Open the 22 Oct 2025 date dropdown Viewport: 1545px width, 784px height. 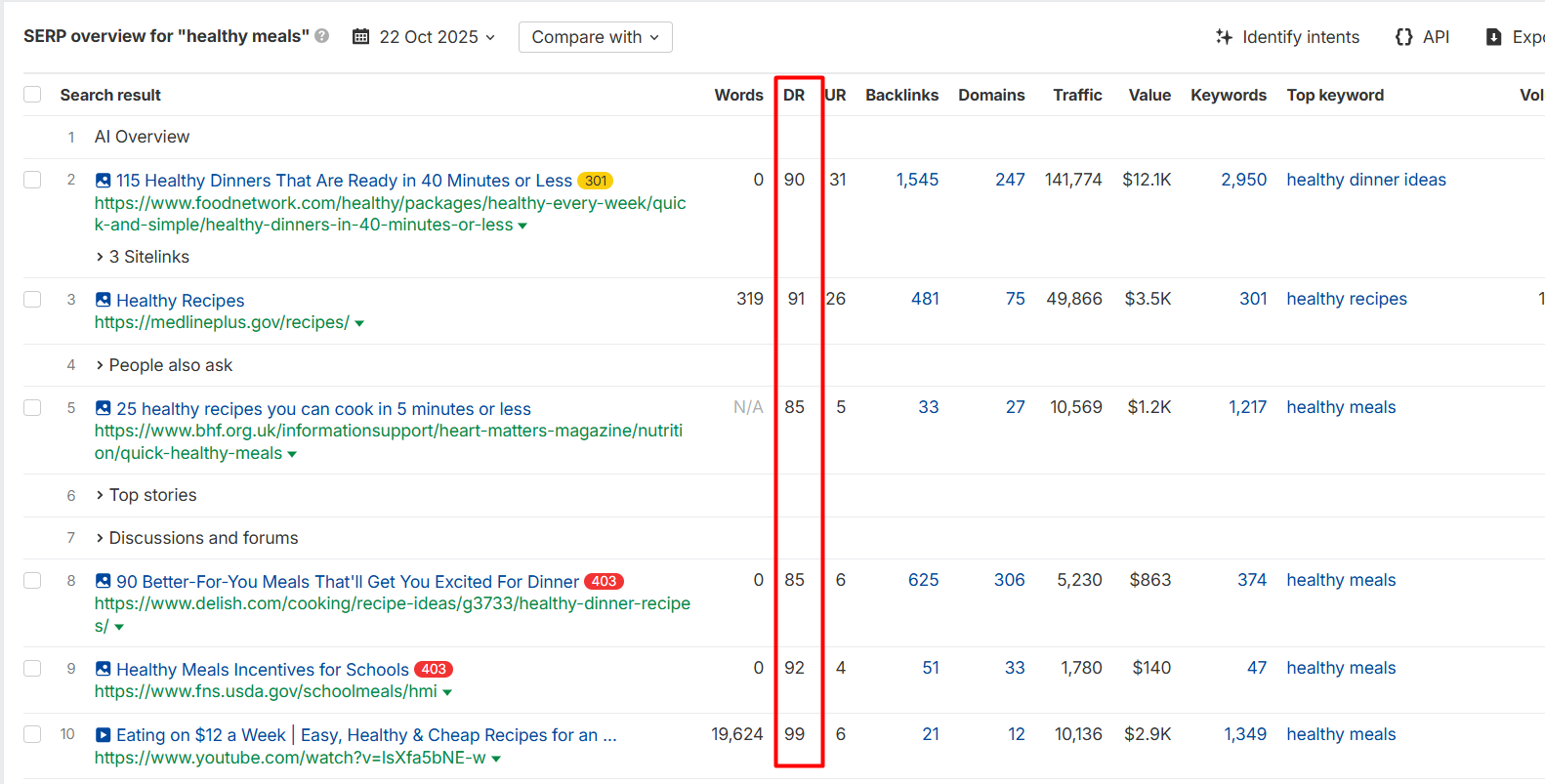(x=425, y=37)
